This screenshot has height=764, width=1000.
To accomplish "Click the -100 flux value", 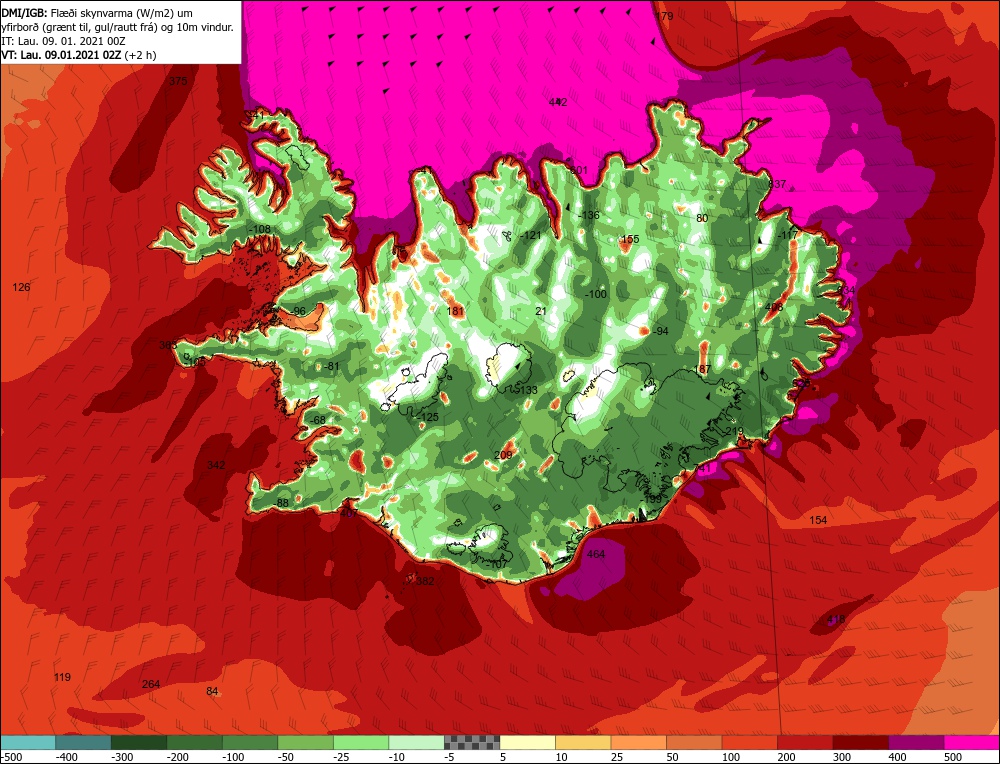I will (x=596, y=294).
